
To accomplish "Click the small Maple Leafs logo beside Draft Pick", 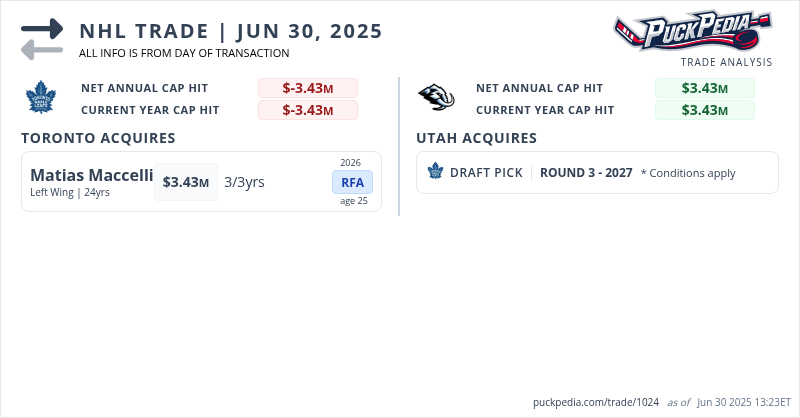I will tap(435, 172).
